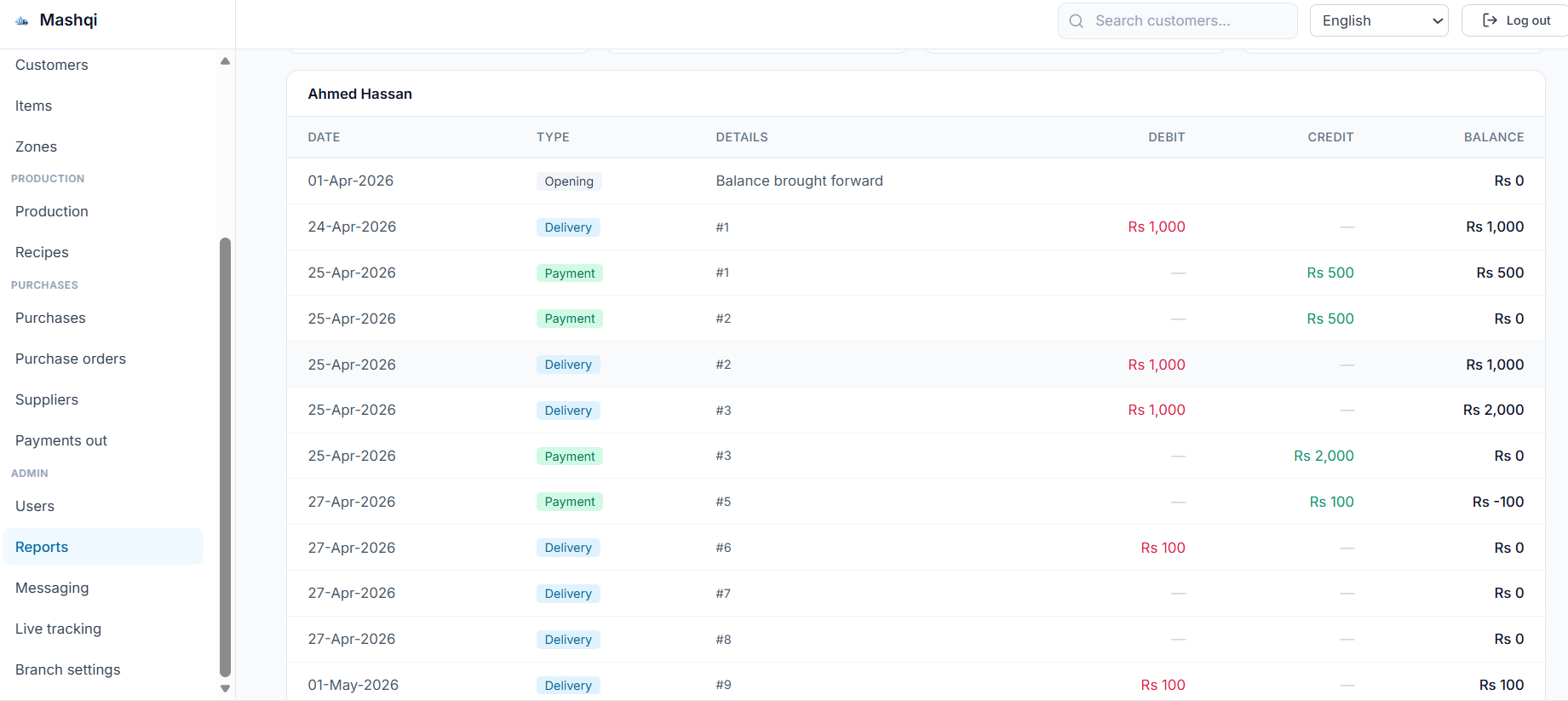Click the Mashqi logo icon

pyautogui.click(x=22, y=20)
